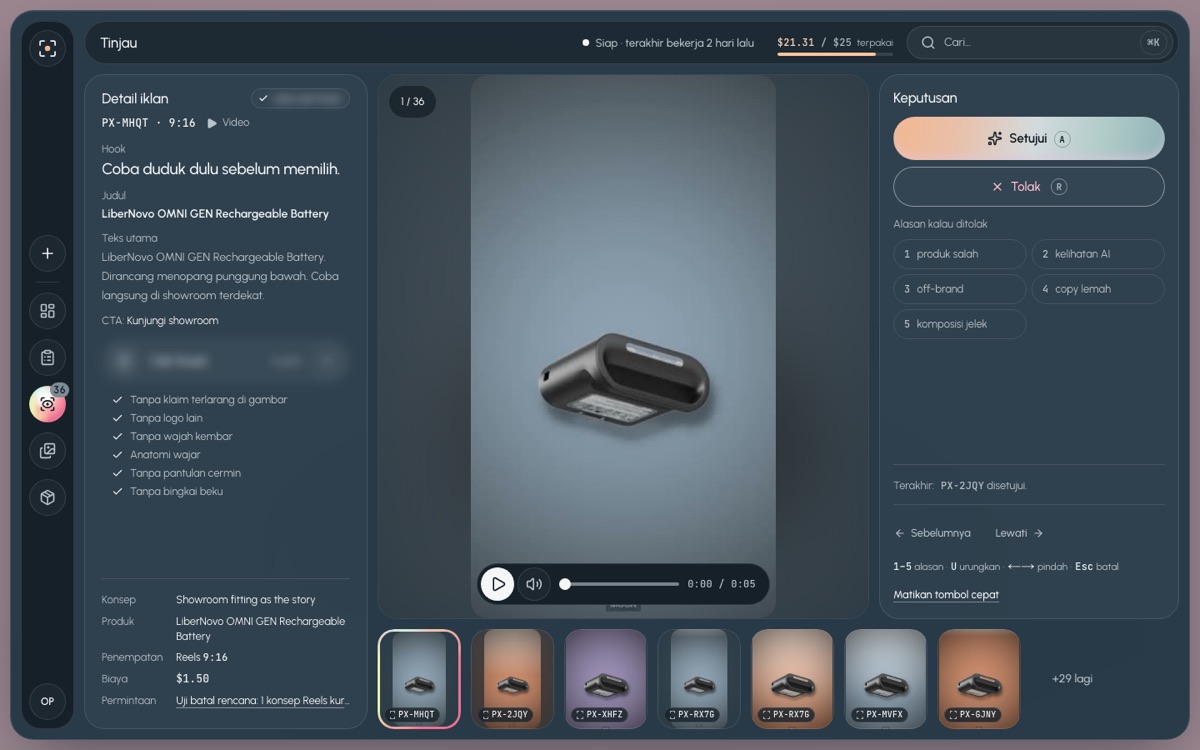
Task: Open the image gallery icon in sidebar
Action: tap(47, 451)
